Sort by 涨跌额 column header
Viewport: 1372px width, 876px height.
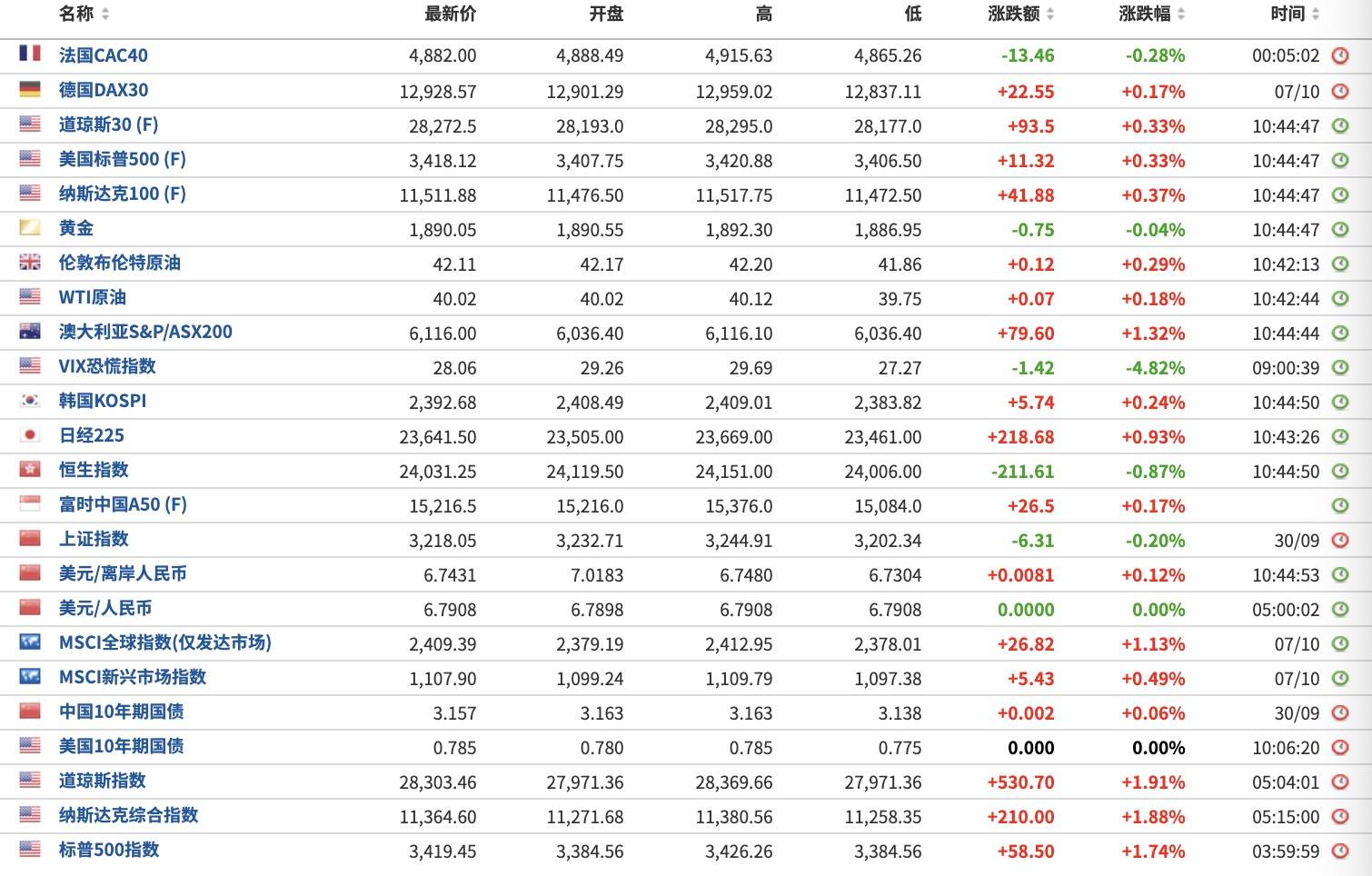click(x=1021, y=14)
